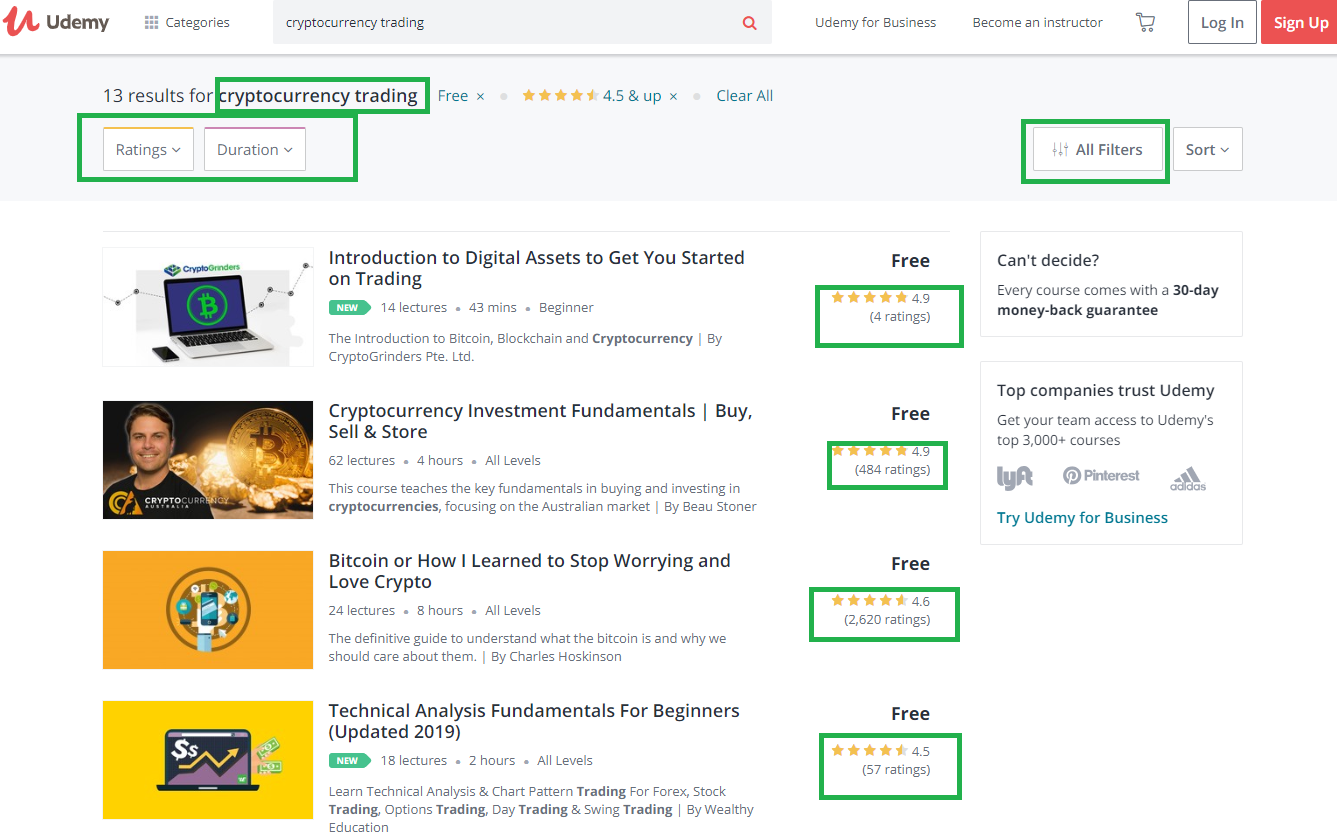Open the Categories menu
The image size is (1337, 835).
187,22
